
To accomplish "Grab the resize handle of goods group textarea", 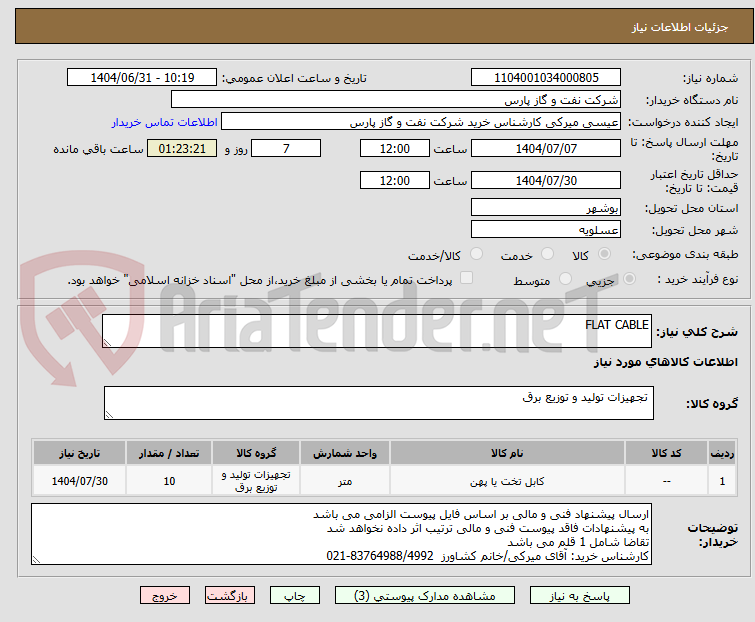I will click(109, 415).
